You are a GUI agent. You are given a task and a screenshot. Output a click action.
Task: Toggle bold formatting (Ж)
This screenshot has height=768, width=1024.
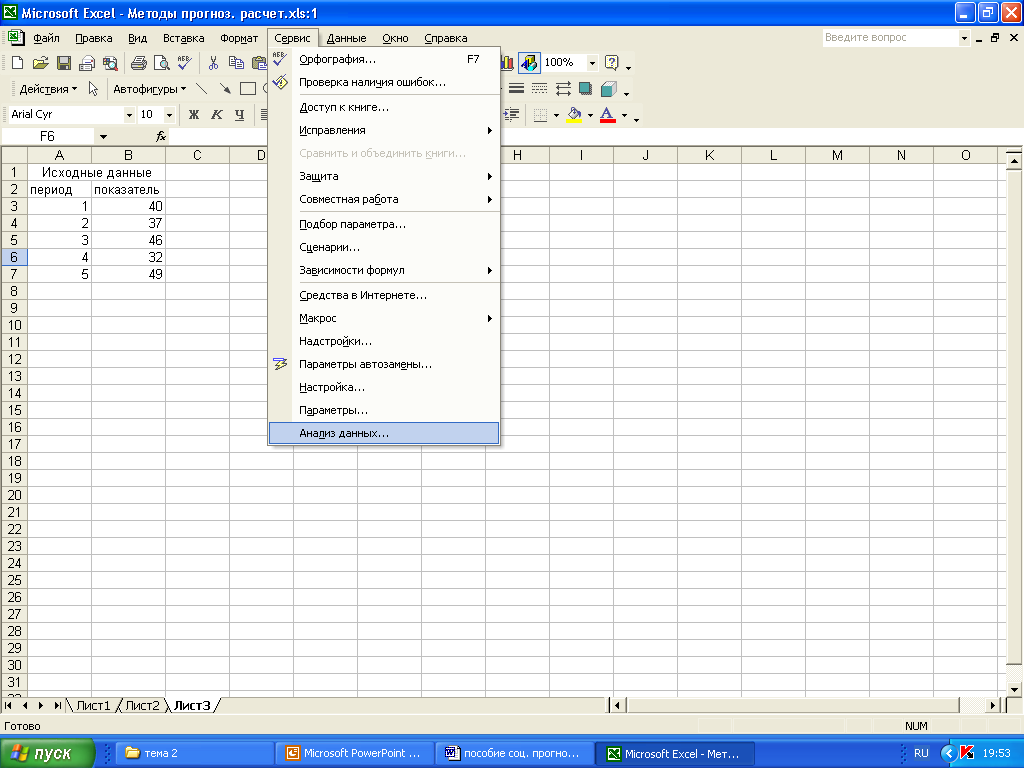(x=194, y=114)
